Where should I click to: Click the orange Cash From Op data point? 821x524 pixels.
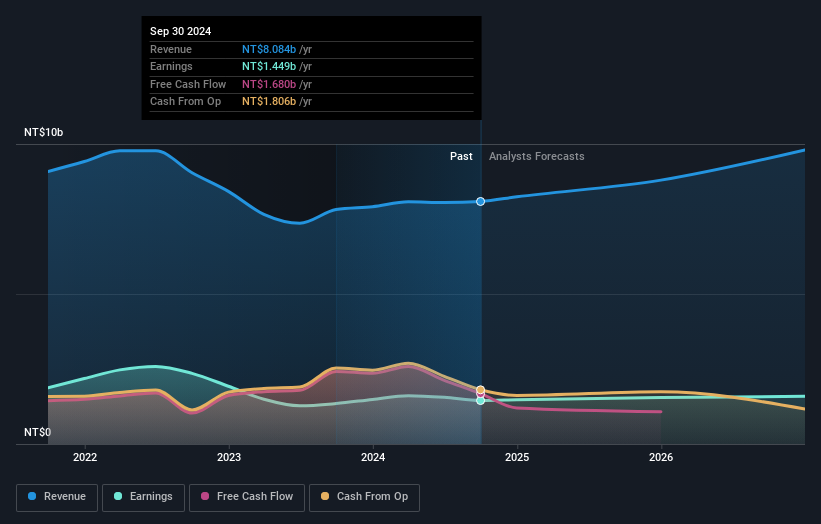481,389
